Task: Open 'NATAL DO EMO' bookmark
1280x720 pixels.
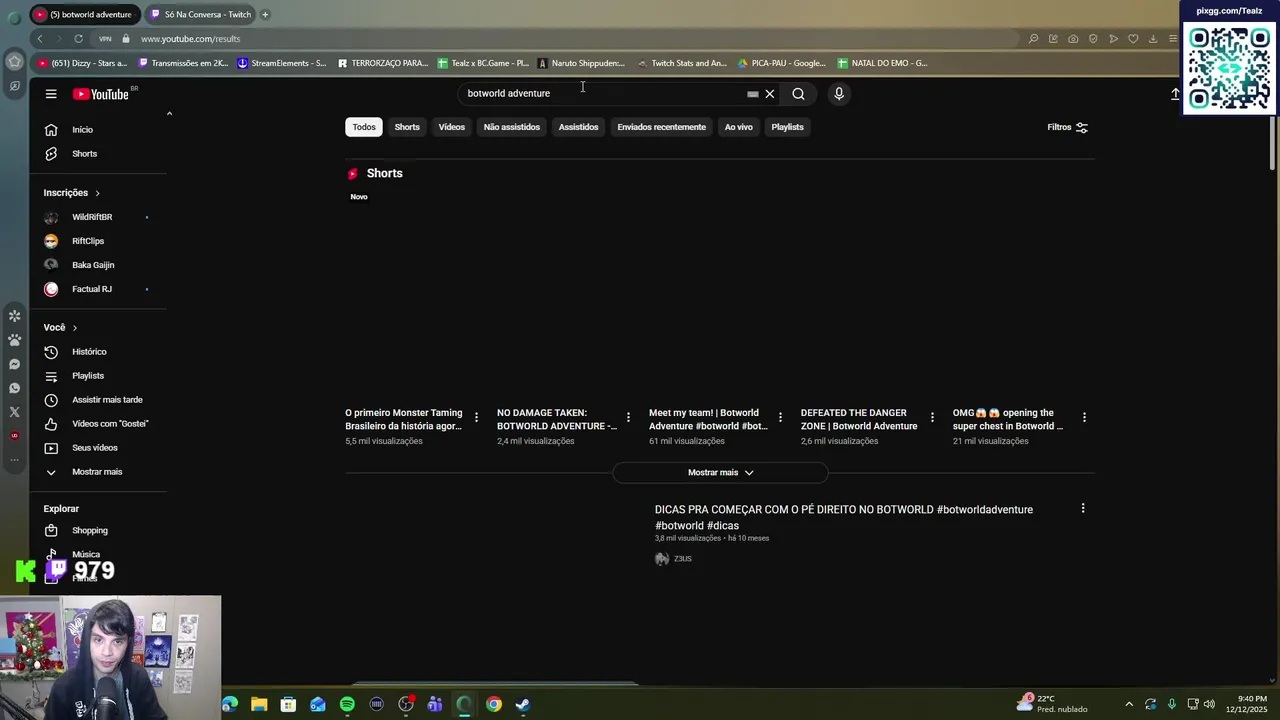Action: coord(882,63)
